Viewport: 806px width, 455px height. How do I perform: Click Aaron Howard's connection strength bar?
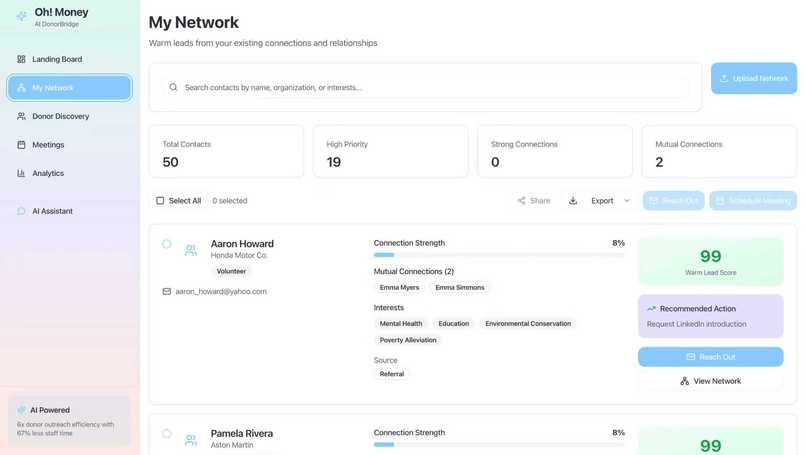point(499,255)
